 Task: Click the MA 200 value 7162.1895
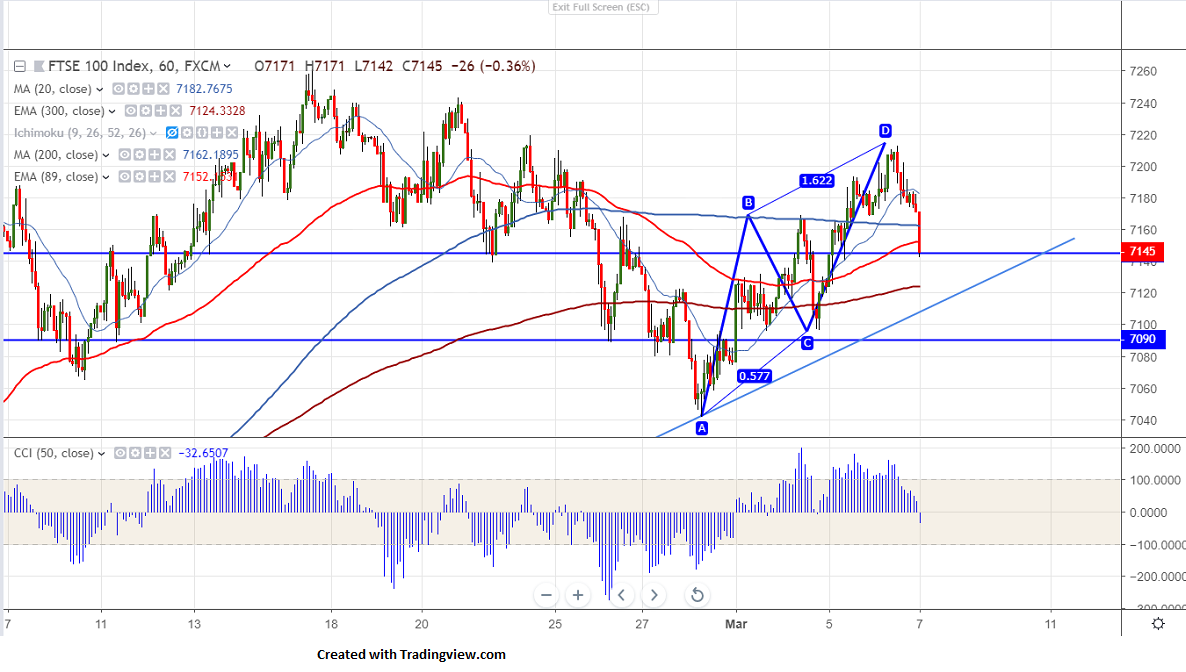coord(211,155)
